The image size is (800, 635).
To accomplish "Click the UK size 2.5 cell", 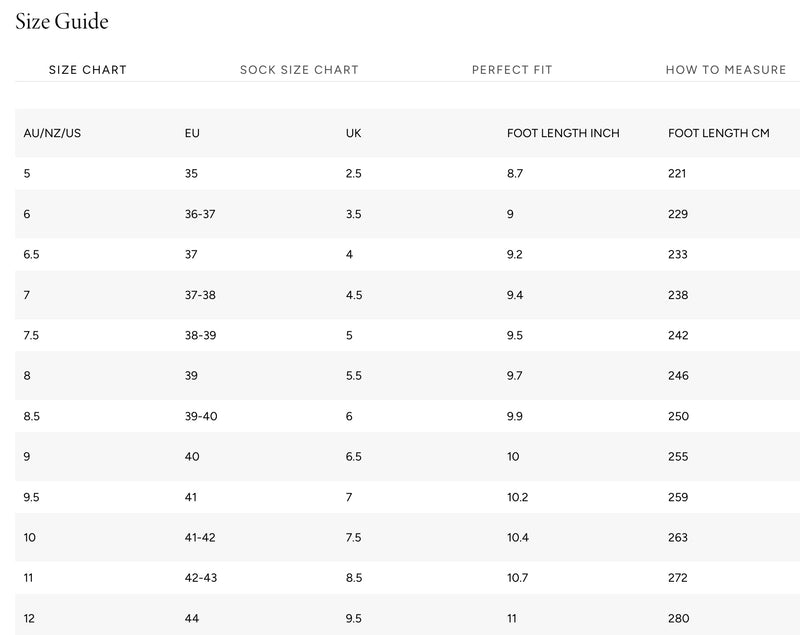I will pos(353,173).
